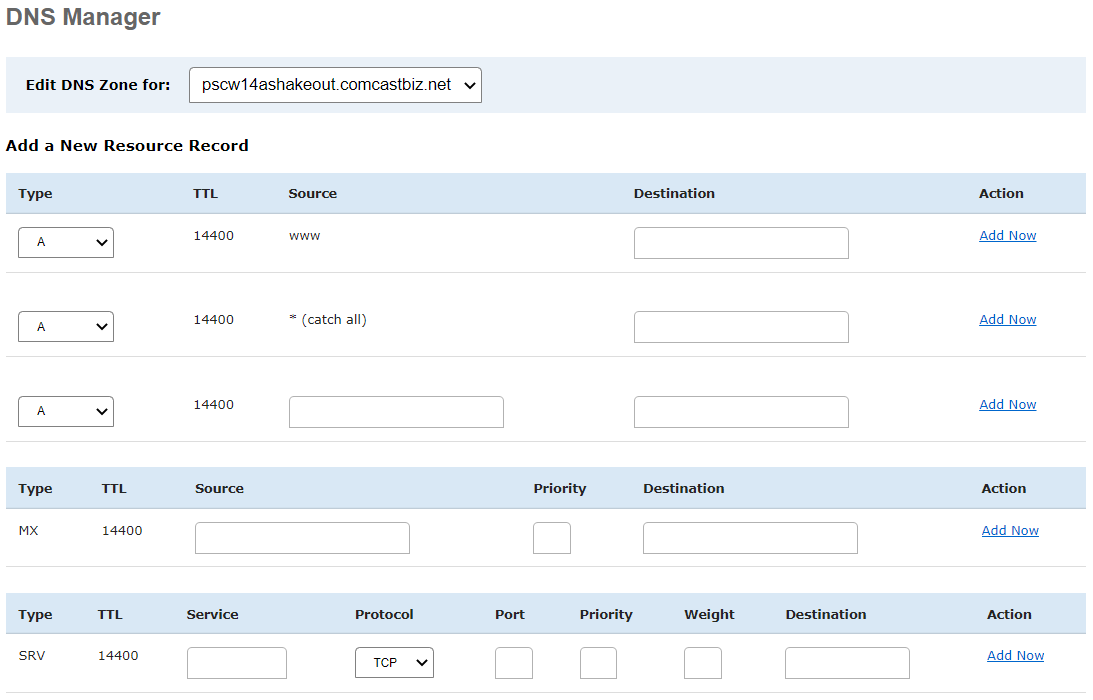Click the SRV Destination input field
Viewport: 1093px width, 700px height.
click(846, 662)
